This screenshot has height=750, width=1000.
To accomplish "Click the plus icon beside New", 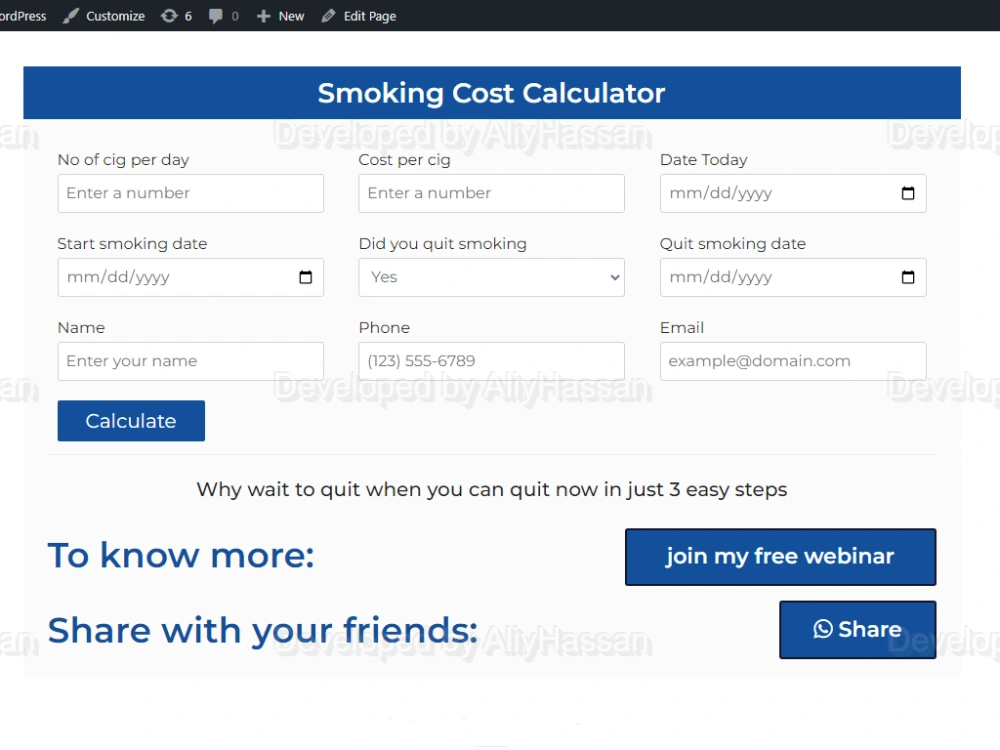I will (x=263, y=16).
